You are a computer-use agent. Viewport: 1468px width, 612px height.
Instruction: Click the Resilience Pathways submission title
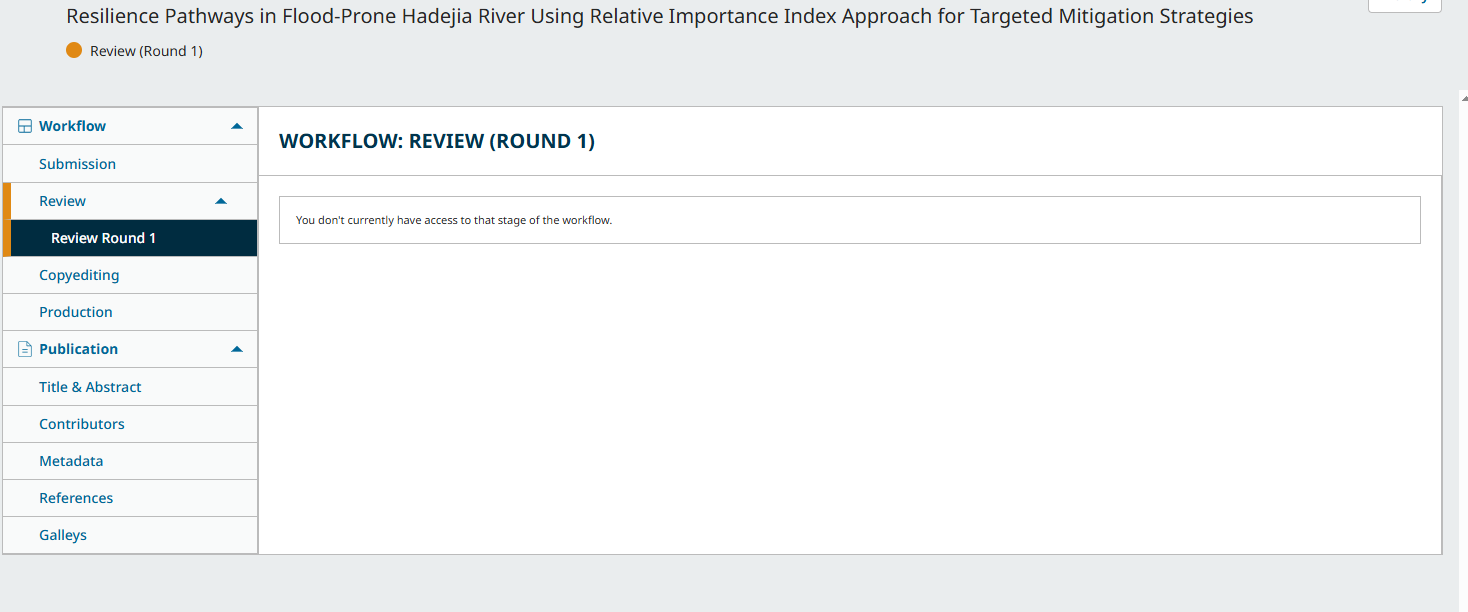[x=659, y=16]
